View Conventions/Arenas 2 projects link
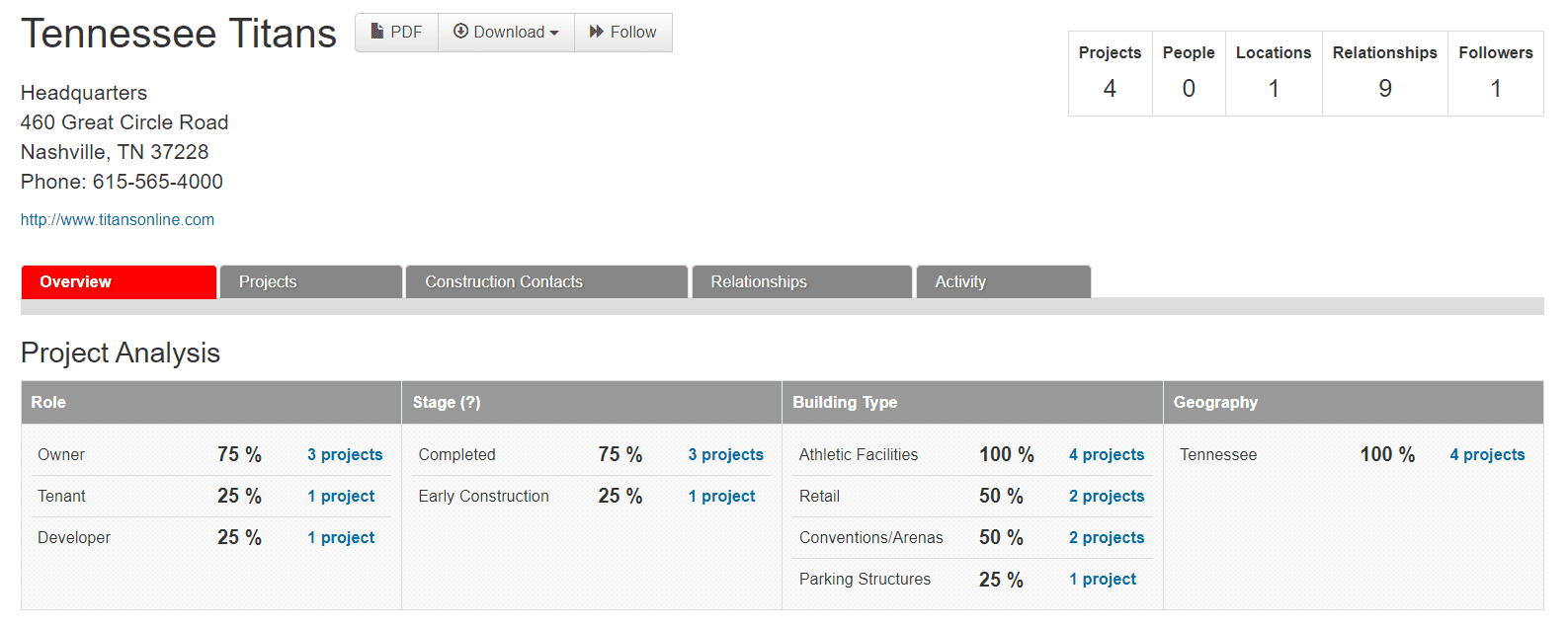Viewport: 1568px width, 628px height. point(1107,537)
